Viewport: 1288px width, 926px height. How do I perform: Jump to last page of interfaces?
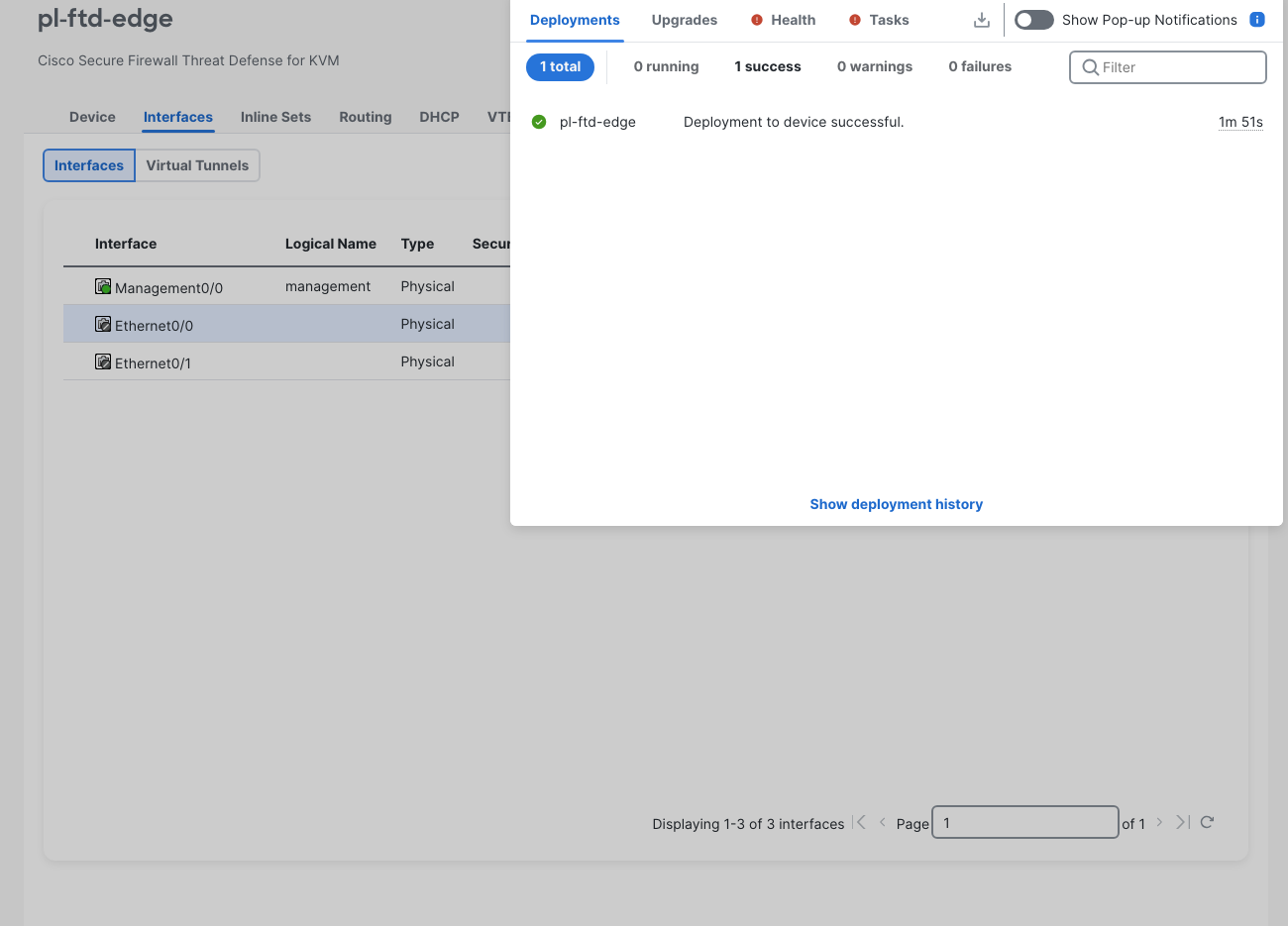[1182, 822]
